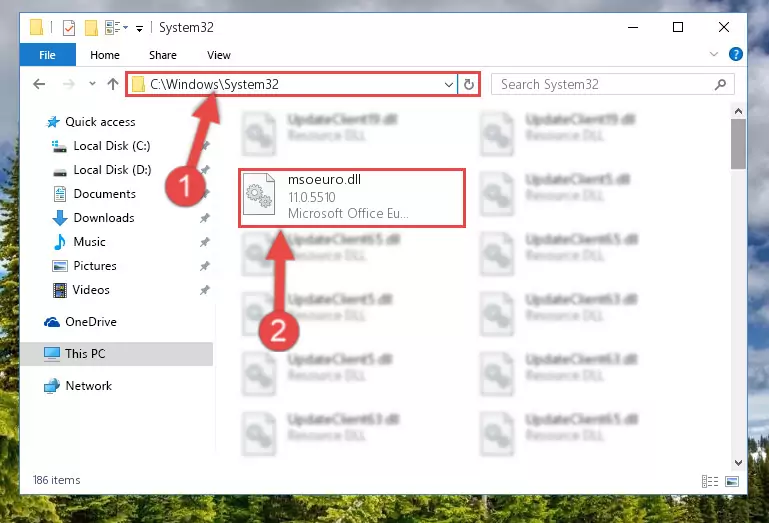Viewport: 769px width, 523px height.
Task: Click the C:\Windows\System32 address bar
Action: (291, 84)
